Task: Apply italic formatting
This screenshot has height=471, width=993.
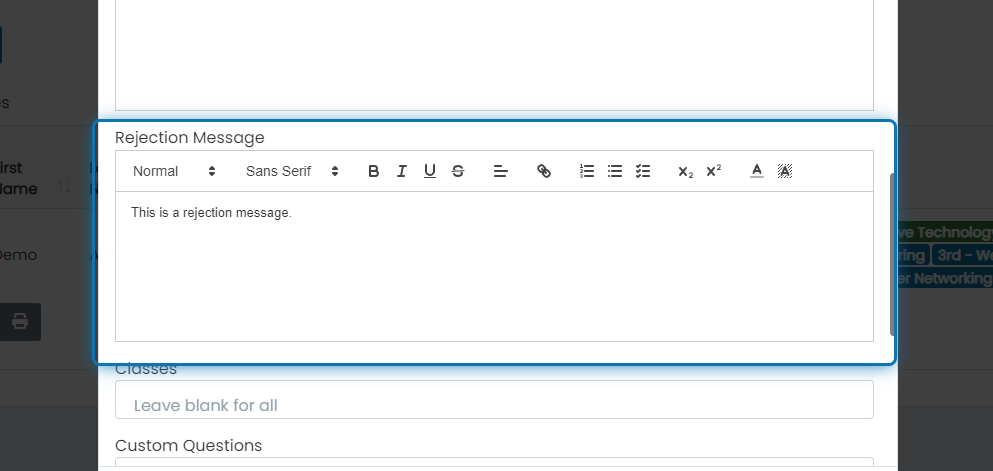Action: click(402, 171)
